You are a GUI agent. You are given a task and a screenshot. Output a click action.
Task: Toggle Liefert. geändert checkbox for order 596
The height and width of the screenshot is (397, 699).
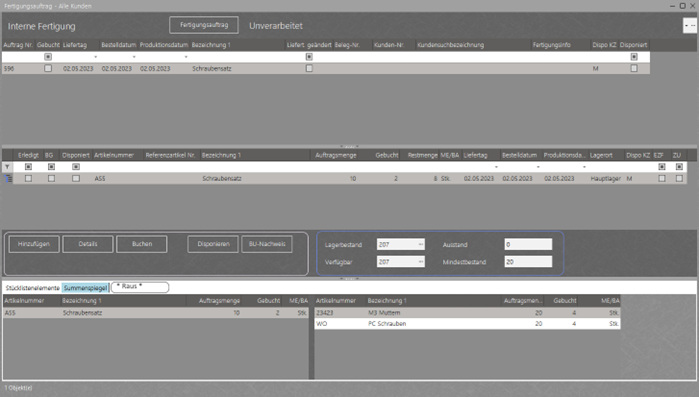309,68
